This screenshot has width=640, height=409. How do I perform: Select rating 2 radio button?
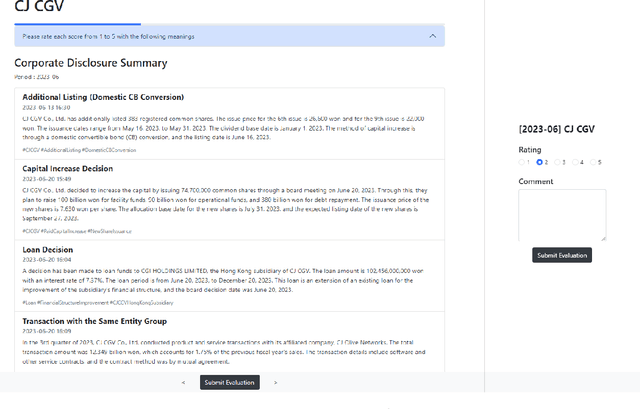pyautogui.click(x=541, y=161)
